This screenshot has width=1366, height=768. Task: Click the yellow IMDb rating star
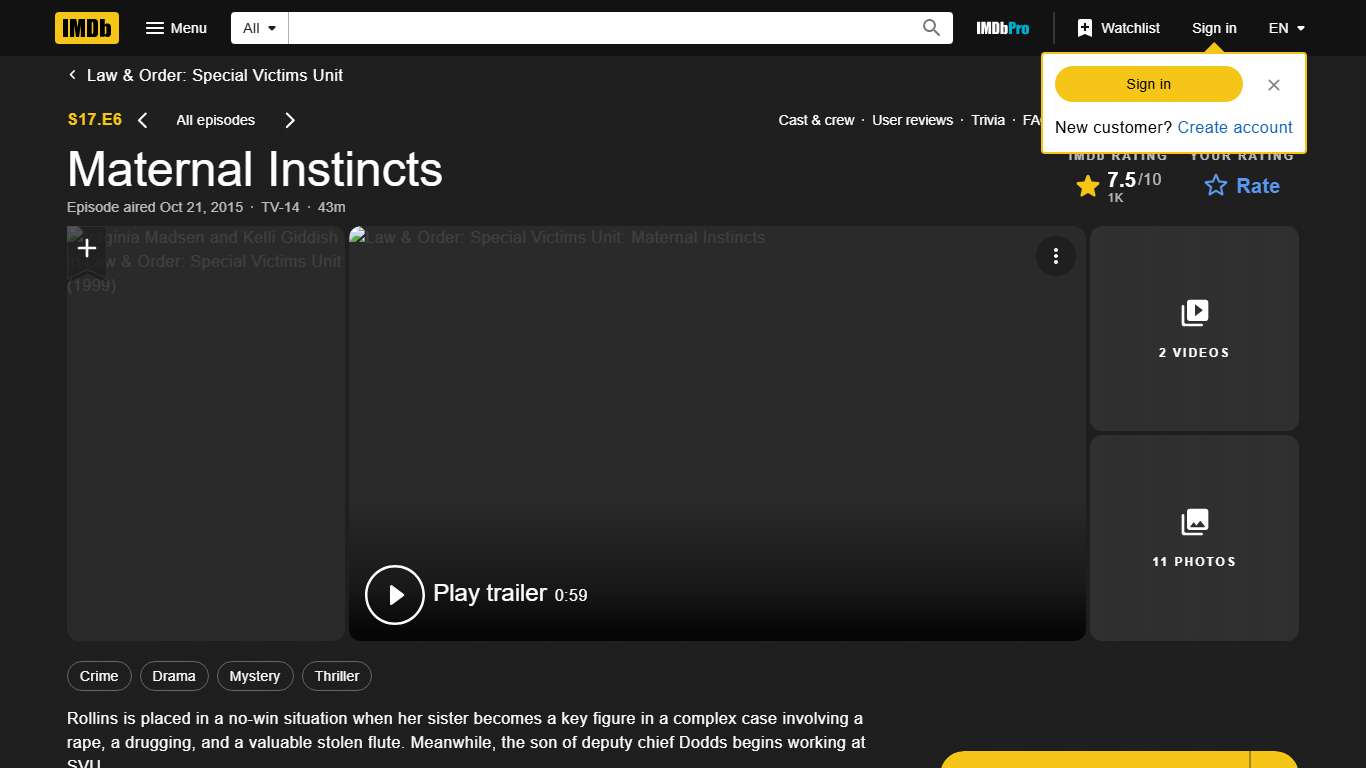[1088, 186]
